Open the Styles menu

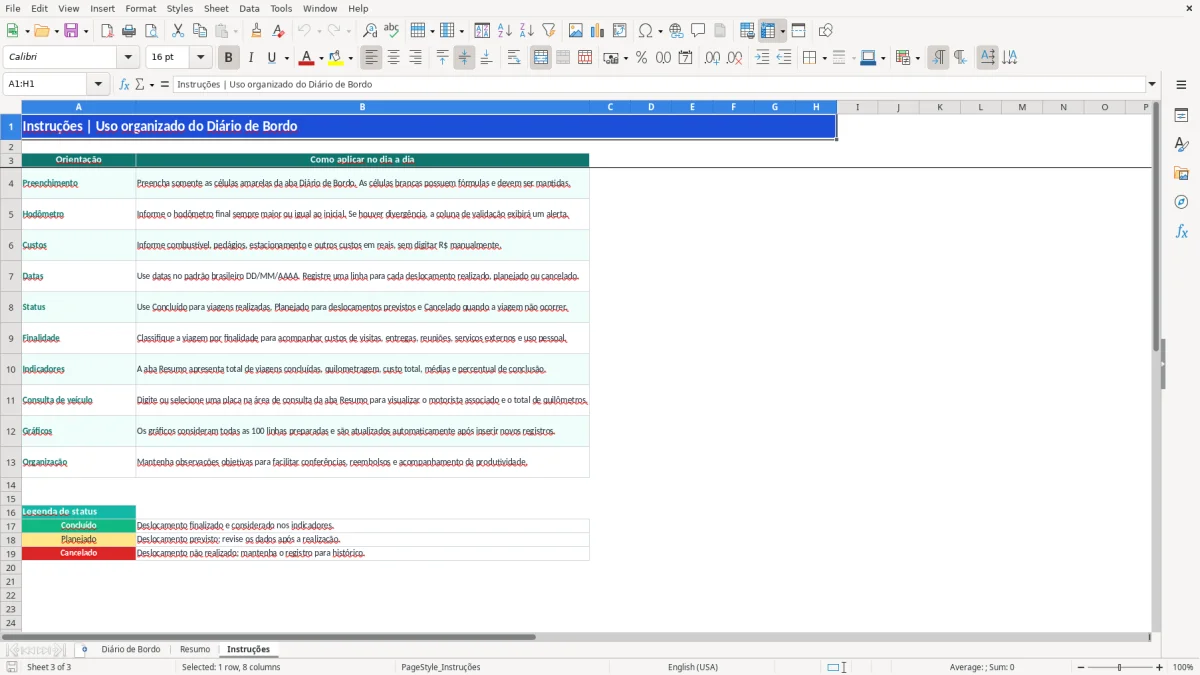pos(180,8)
